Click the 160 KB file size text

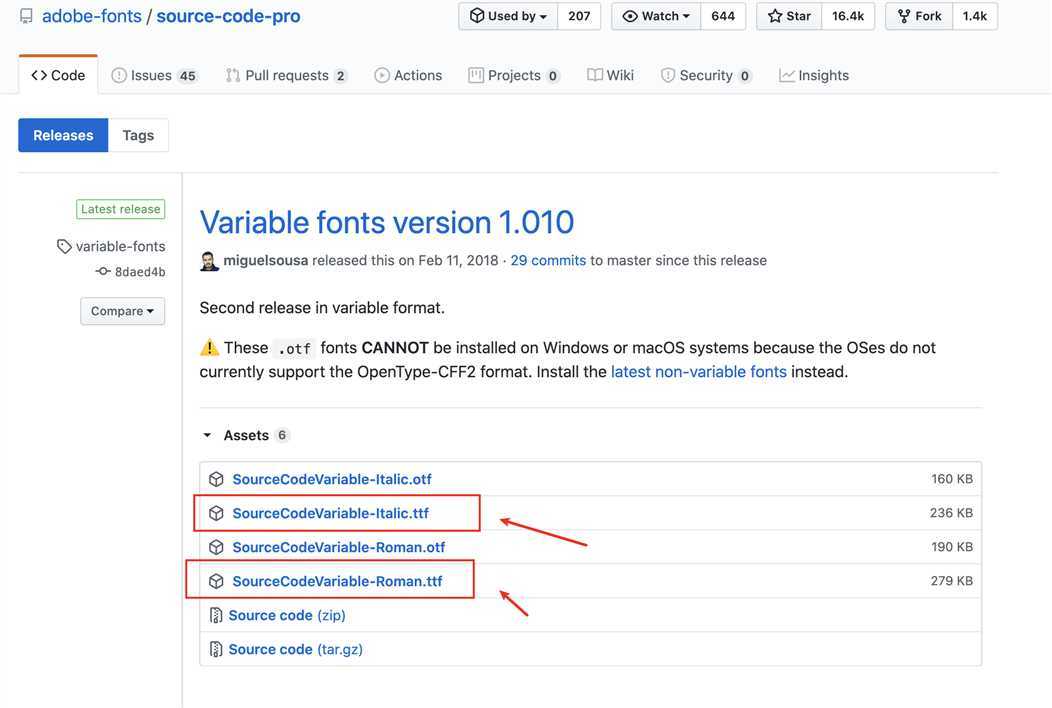(951, 479)
